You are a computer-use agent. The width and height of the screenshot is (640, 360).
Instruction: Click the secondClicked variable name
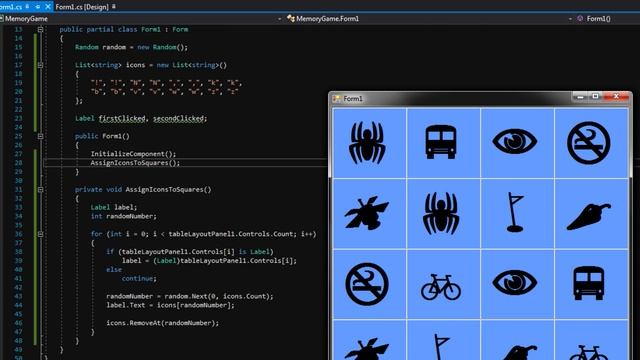pos(178,118)
